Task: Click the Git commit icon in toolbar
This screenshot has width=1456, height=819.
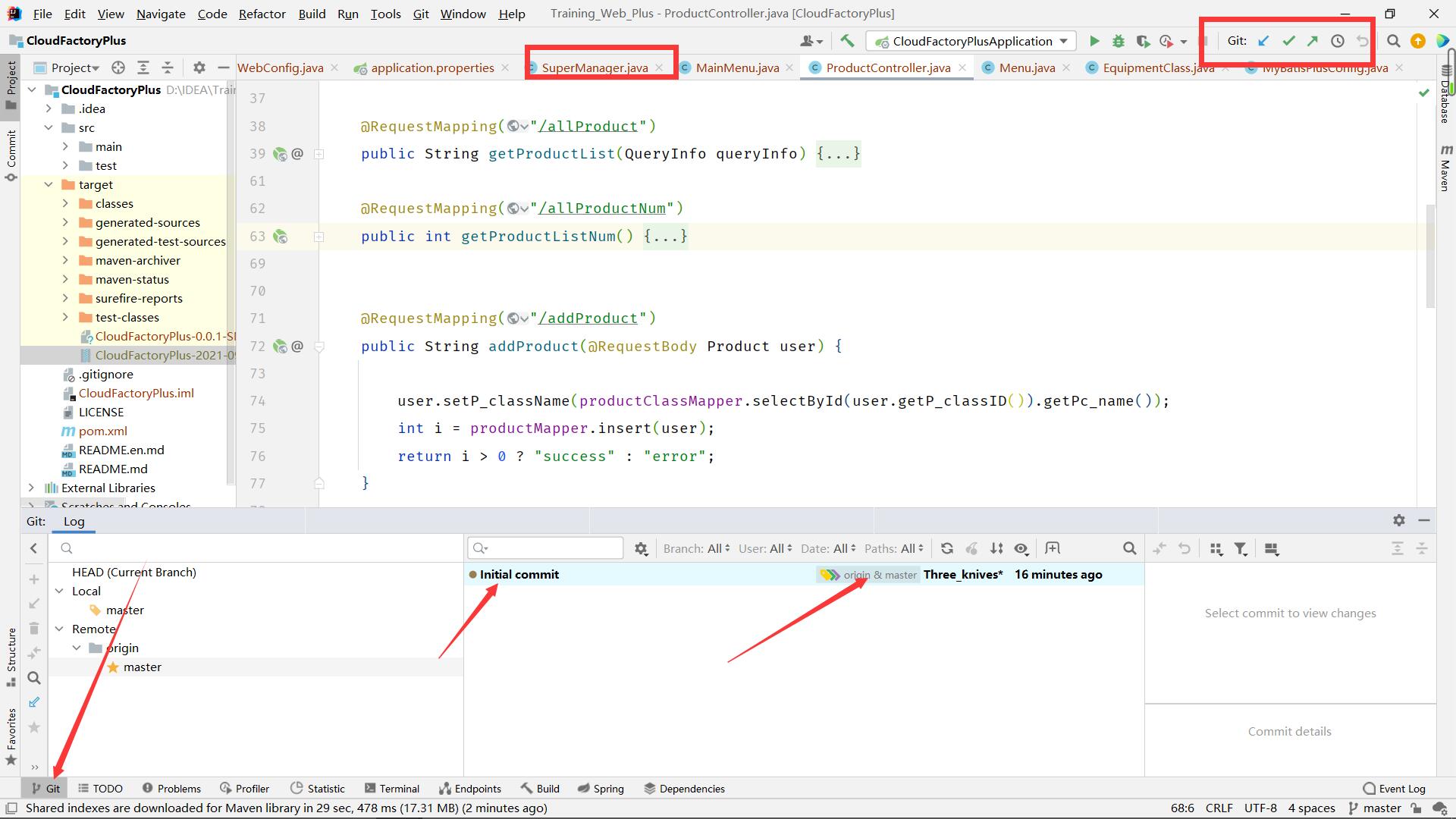Action: 1289,40
